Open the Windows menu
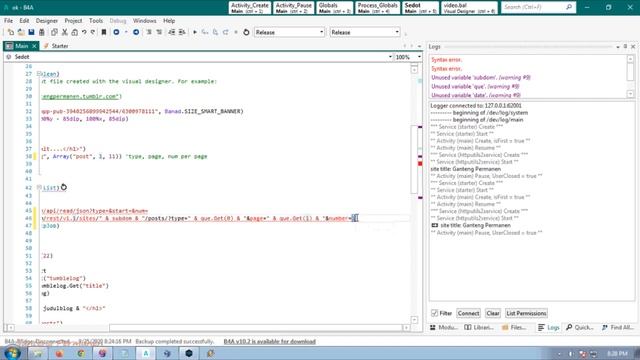This screenshot has width=640, height=360. pos(144,20)
